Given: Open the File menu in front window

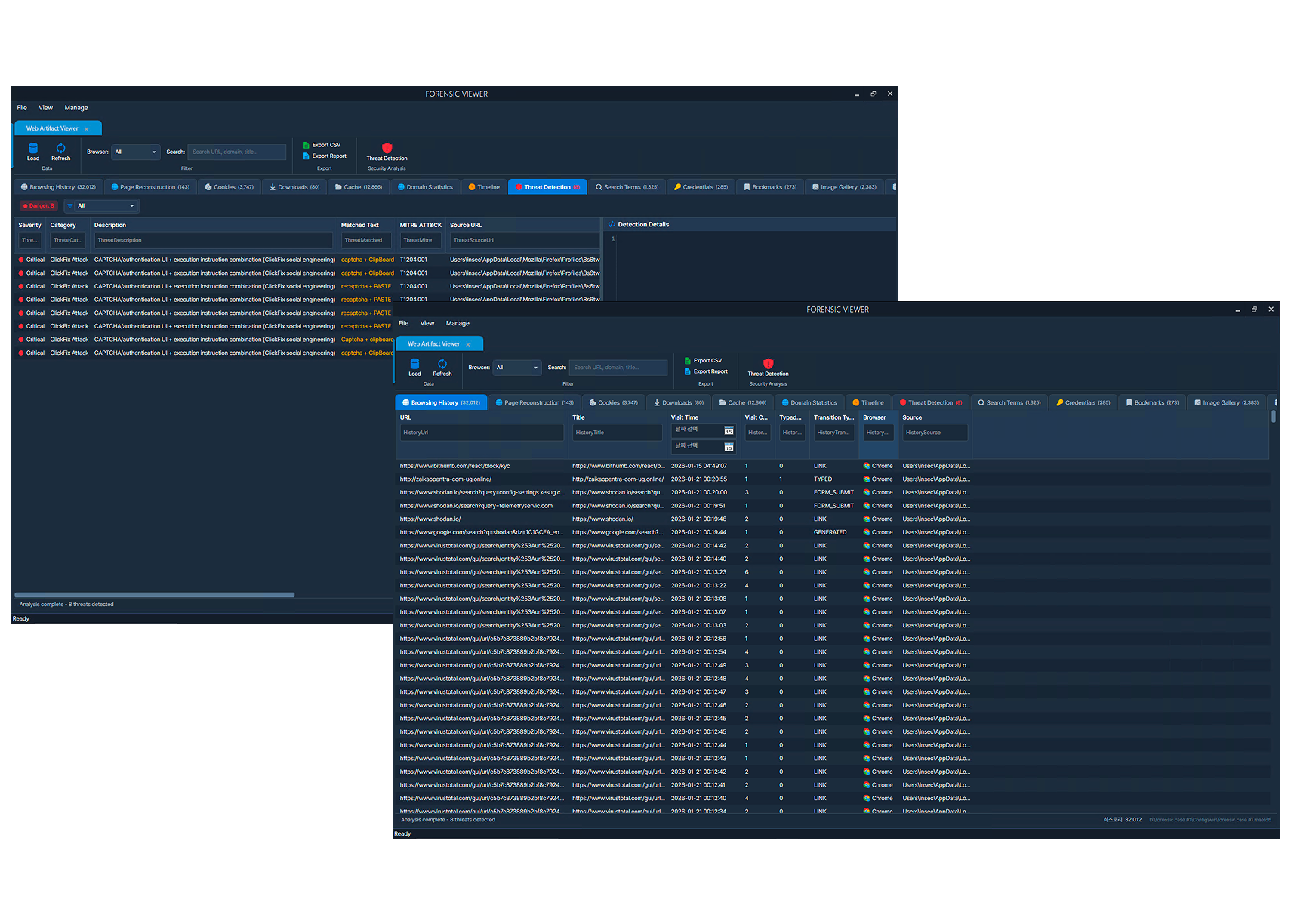Looking at the screenshot, I should point(403,323).
